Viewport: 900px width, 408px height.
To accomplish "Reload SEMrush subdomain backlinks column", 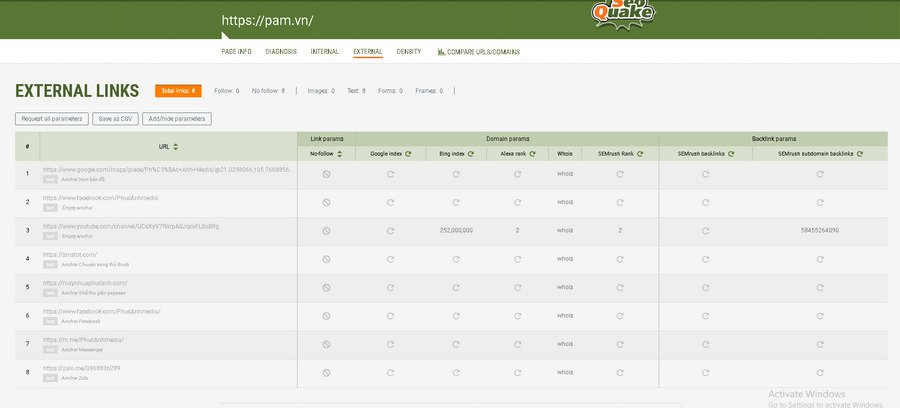I will (861, 154).
